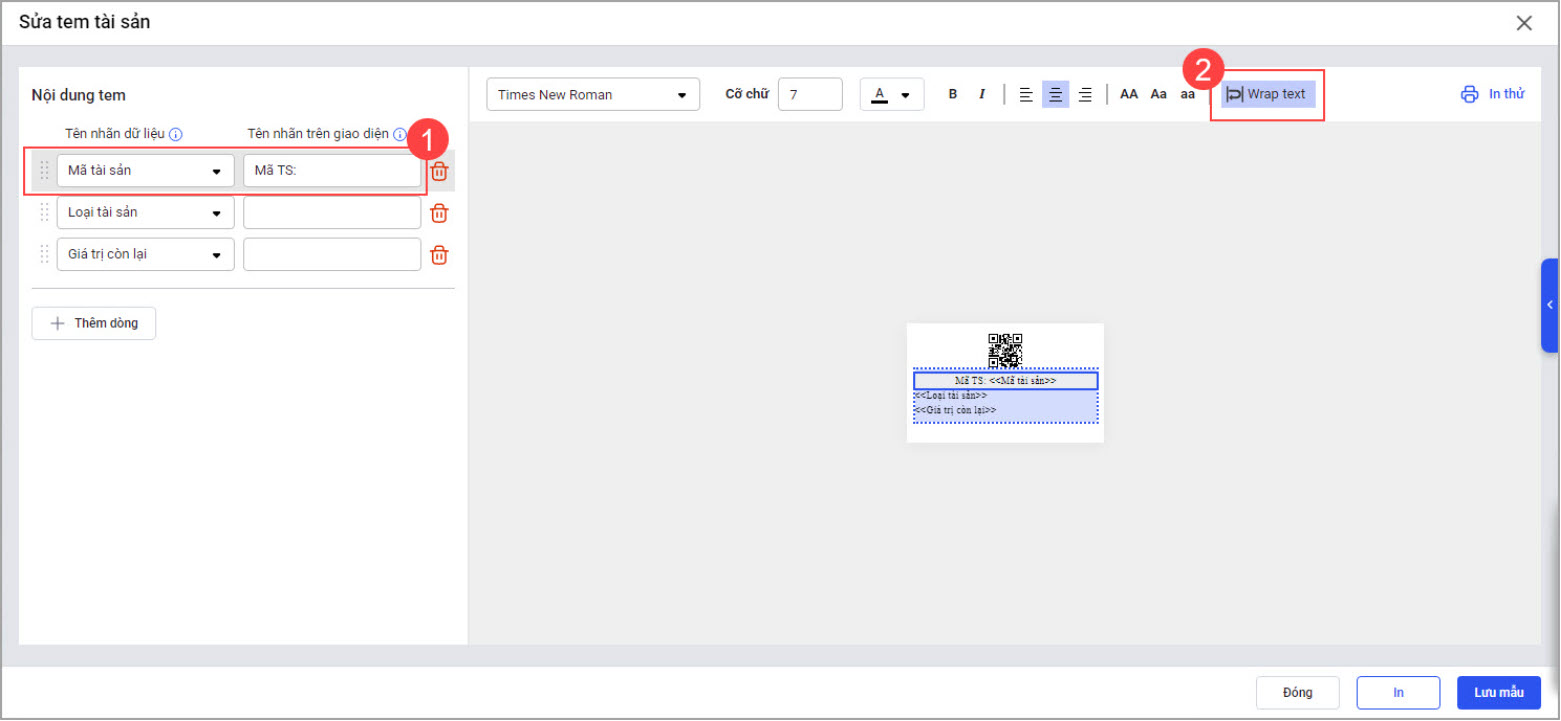Toggle the Wrap text option
Screen dimensions: 1561x721
1266,94
